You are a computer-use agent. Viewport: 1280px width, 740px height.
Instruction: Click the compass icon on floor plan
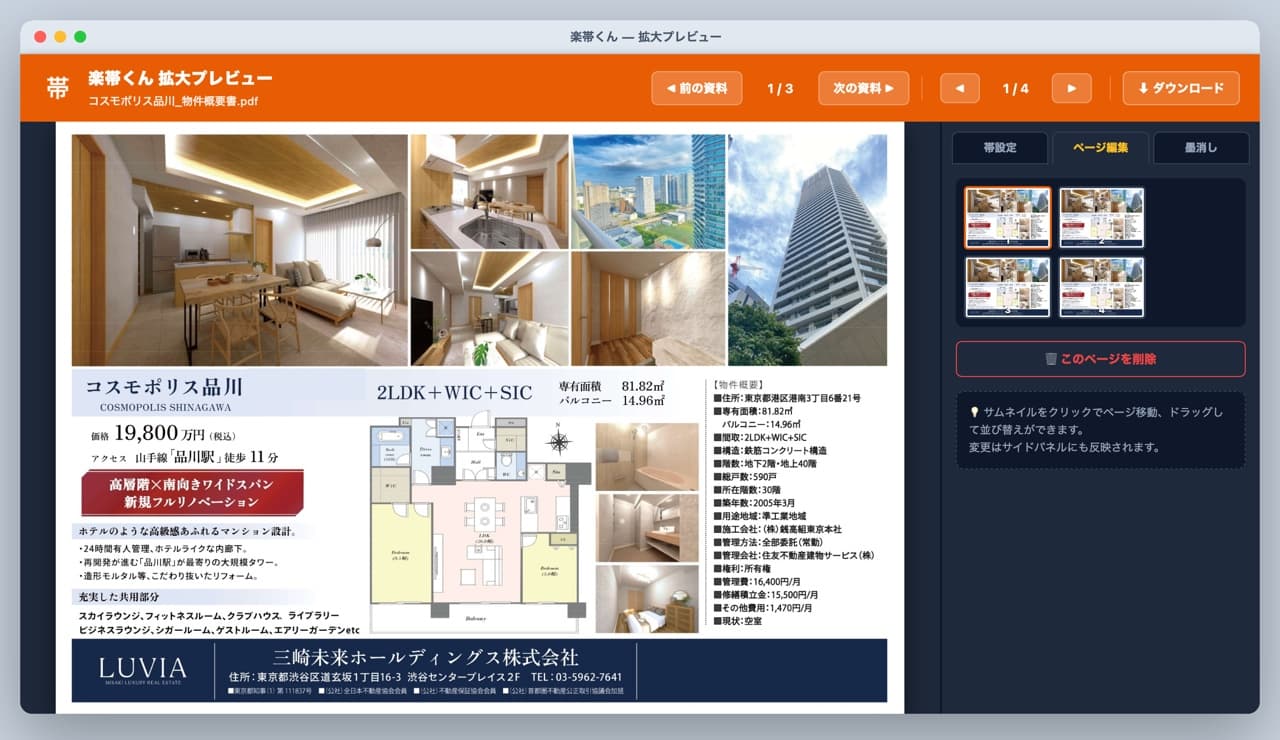click(x=560, y=442)
